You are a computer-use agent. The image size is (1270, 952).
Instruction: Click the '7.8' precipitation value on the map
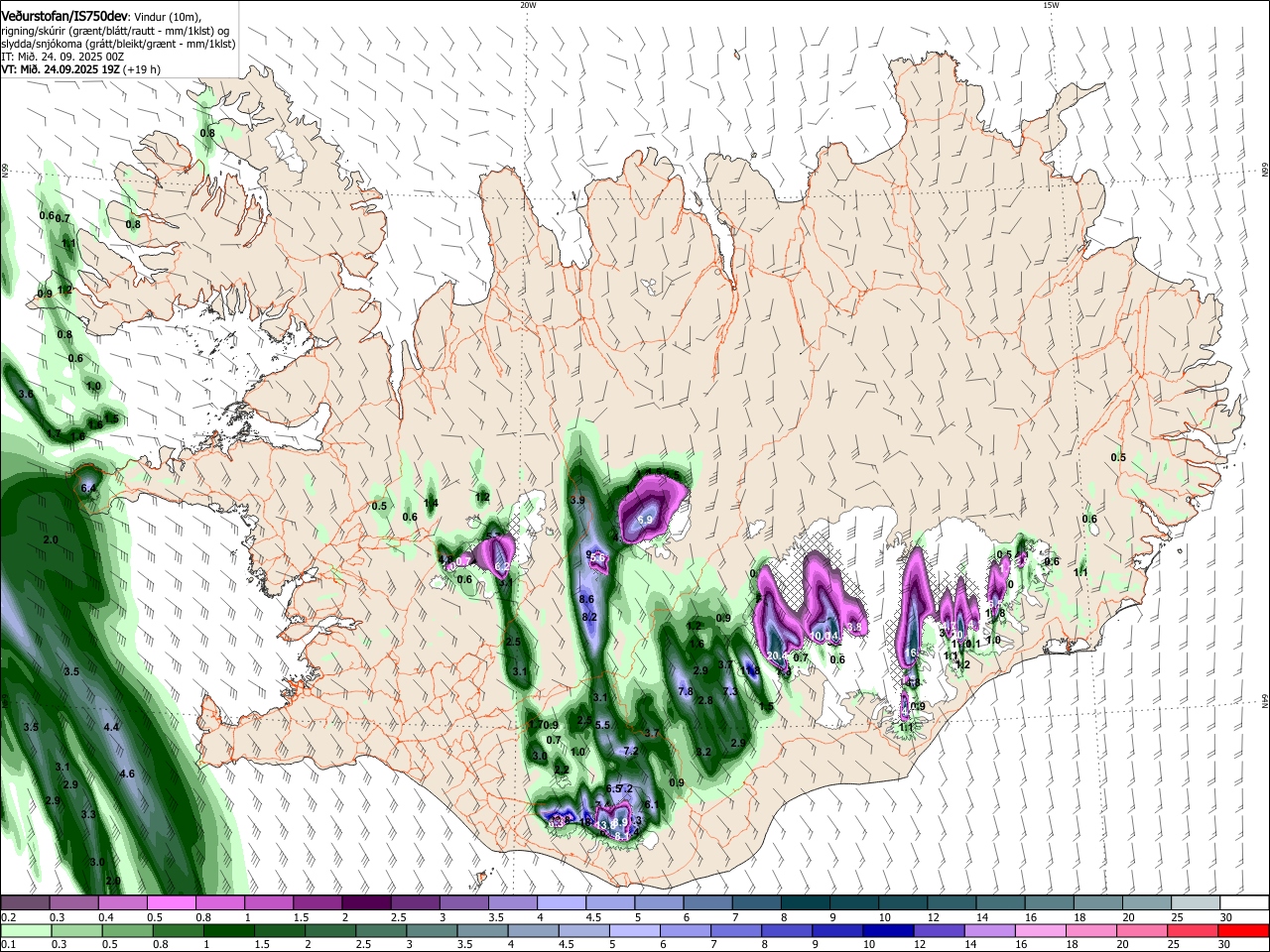[685, 691]
